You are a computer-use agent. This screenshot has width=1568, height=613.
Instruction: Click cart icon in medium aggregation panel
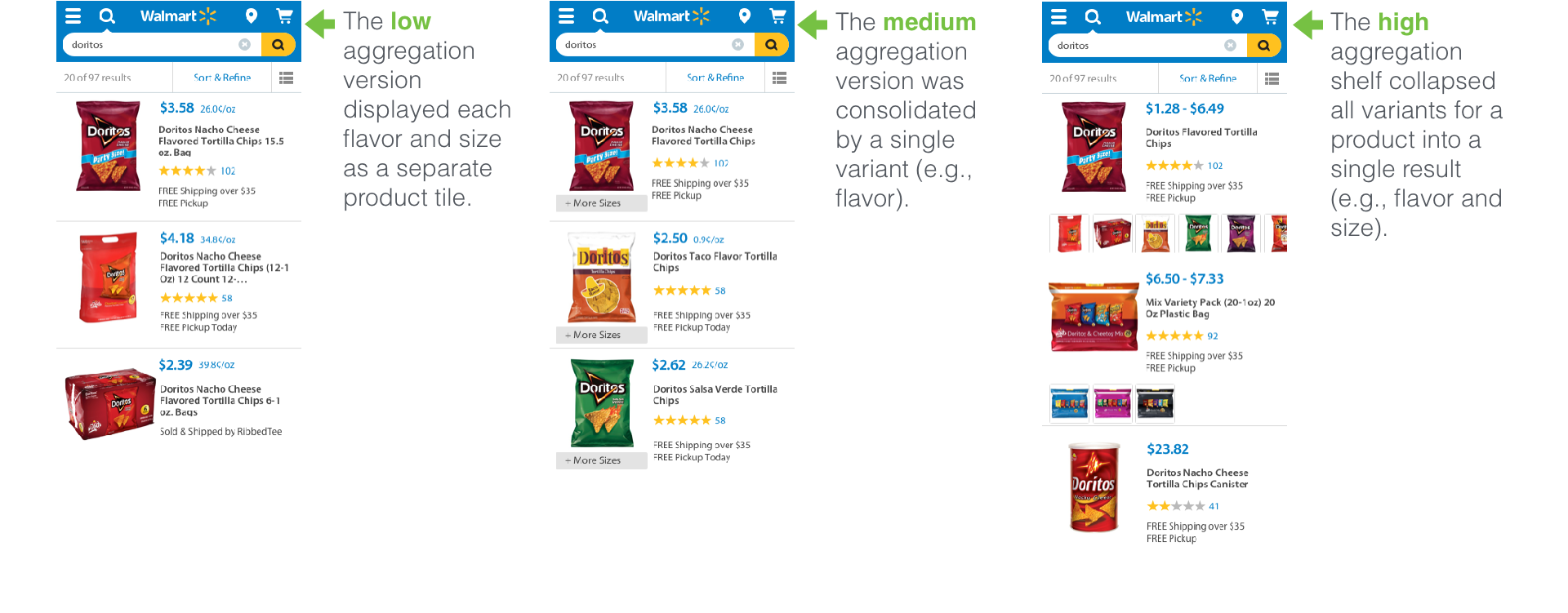point(777,16)
